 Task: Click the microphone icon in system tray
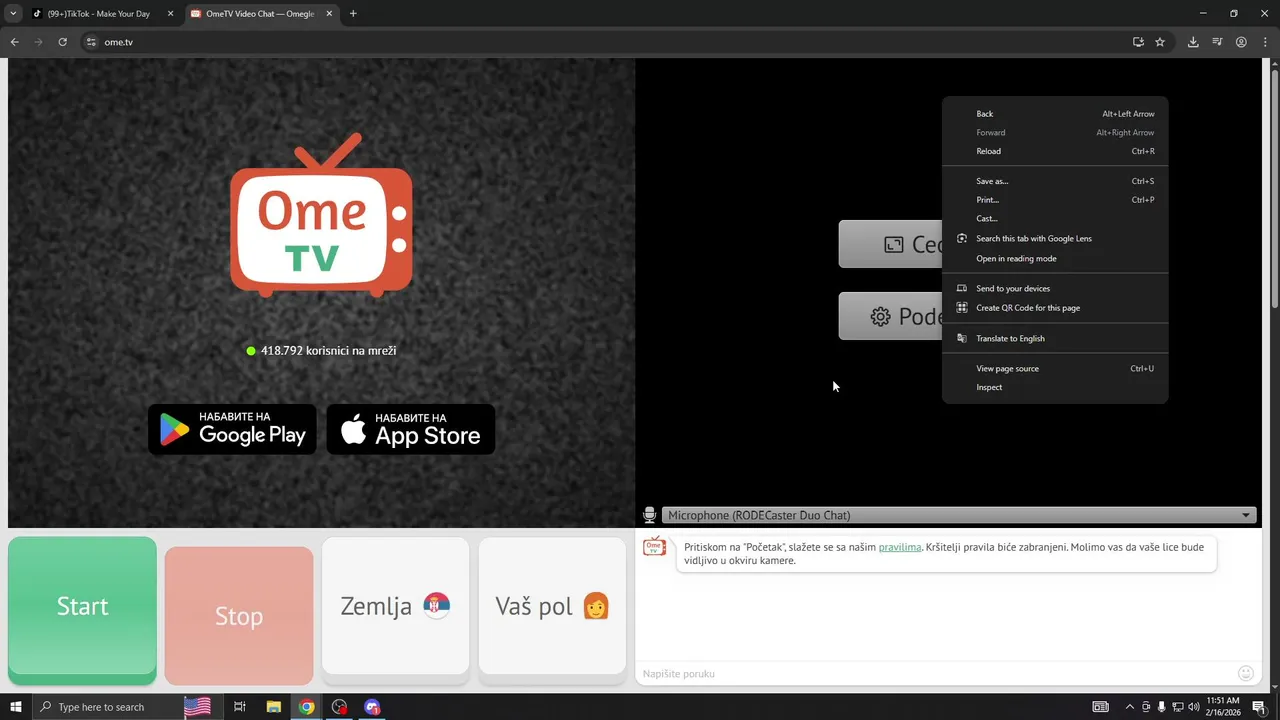(1161, 707)
